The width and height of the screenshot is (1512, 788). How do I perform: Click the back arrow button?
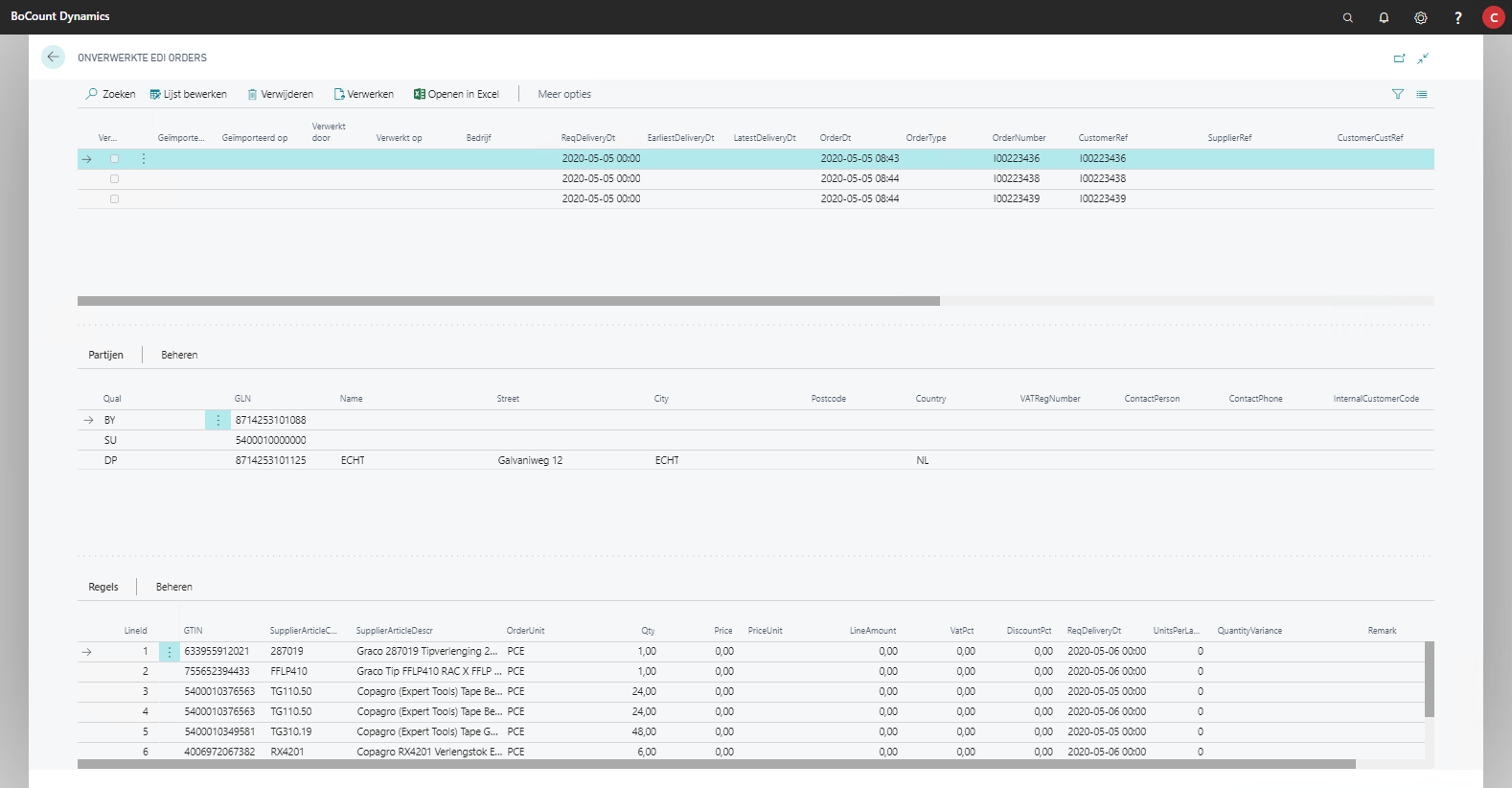(53, 58)
